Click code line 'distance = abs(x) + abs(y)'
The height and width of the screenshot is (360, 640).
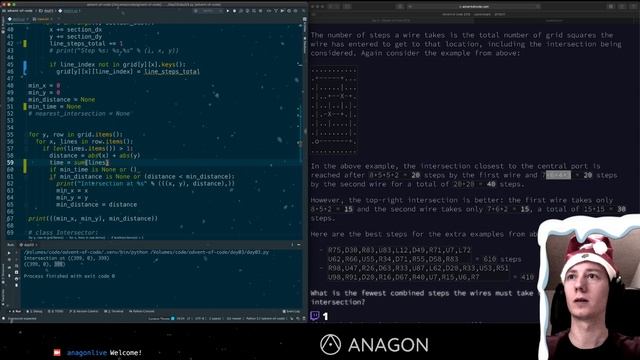click(x=95, y=156)
